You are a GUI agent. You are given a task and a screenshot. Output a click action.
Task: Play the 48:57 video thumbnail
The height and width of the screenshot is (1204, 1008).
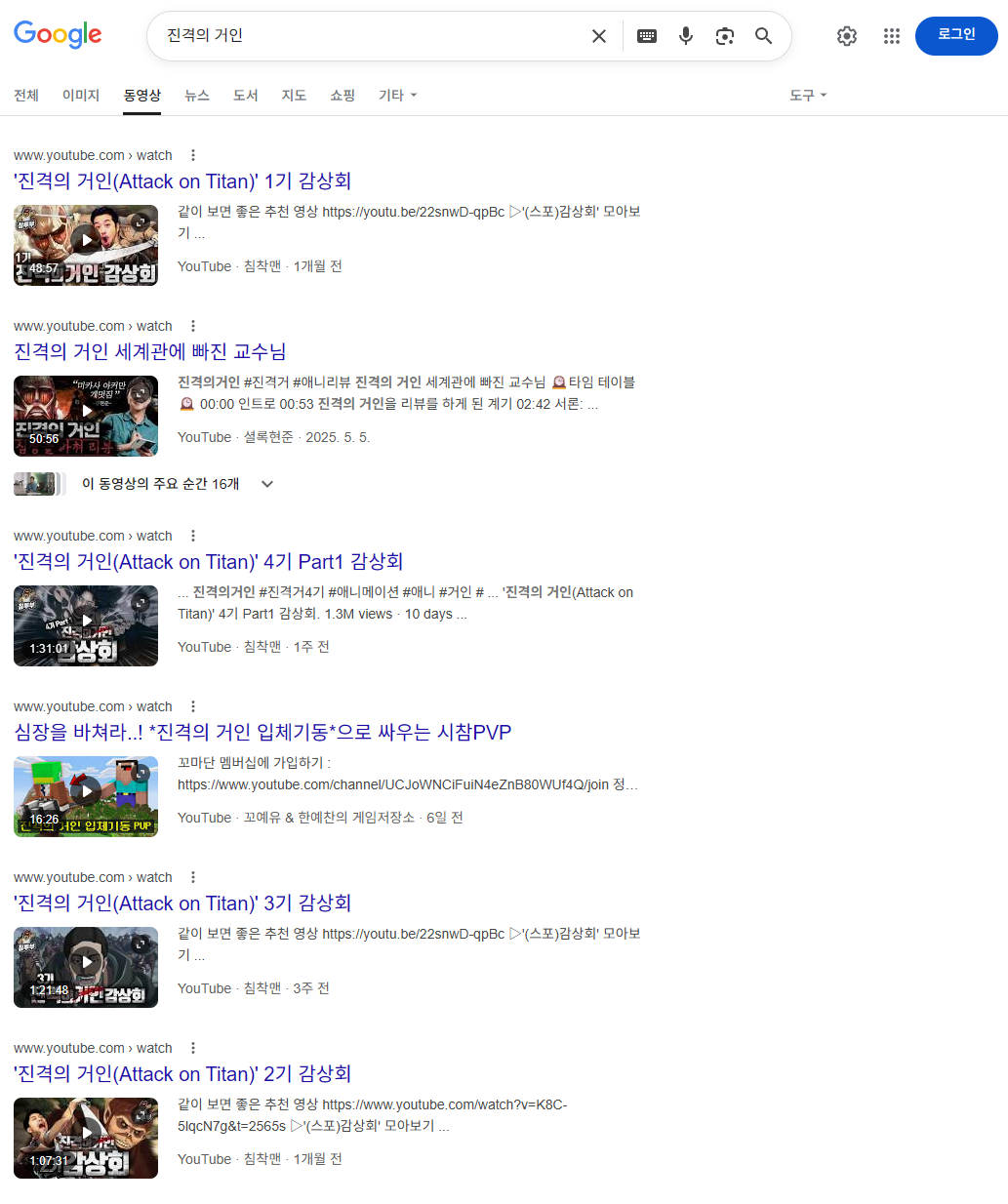86,245
